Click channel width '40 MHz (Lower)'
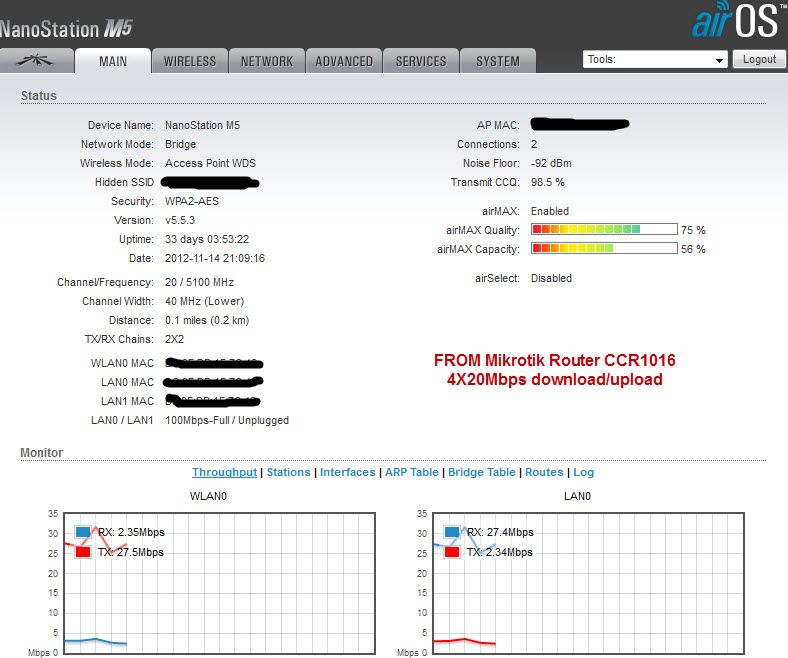Image resolution: width=788 pixels, height=658 pixels. coord(205,301)
